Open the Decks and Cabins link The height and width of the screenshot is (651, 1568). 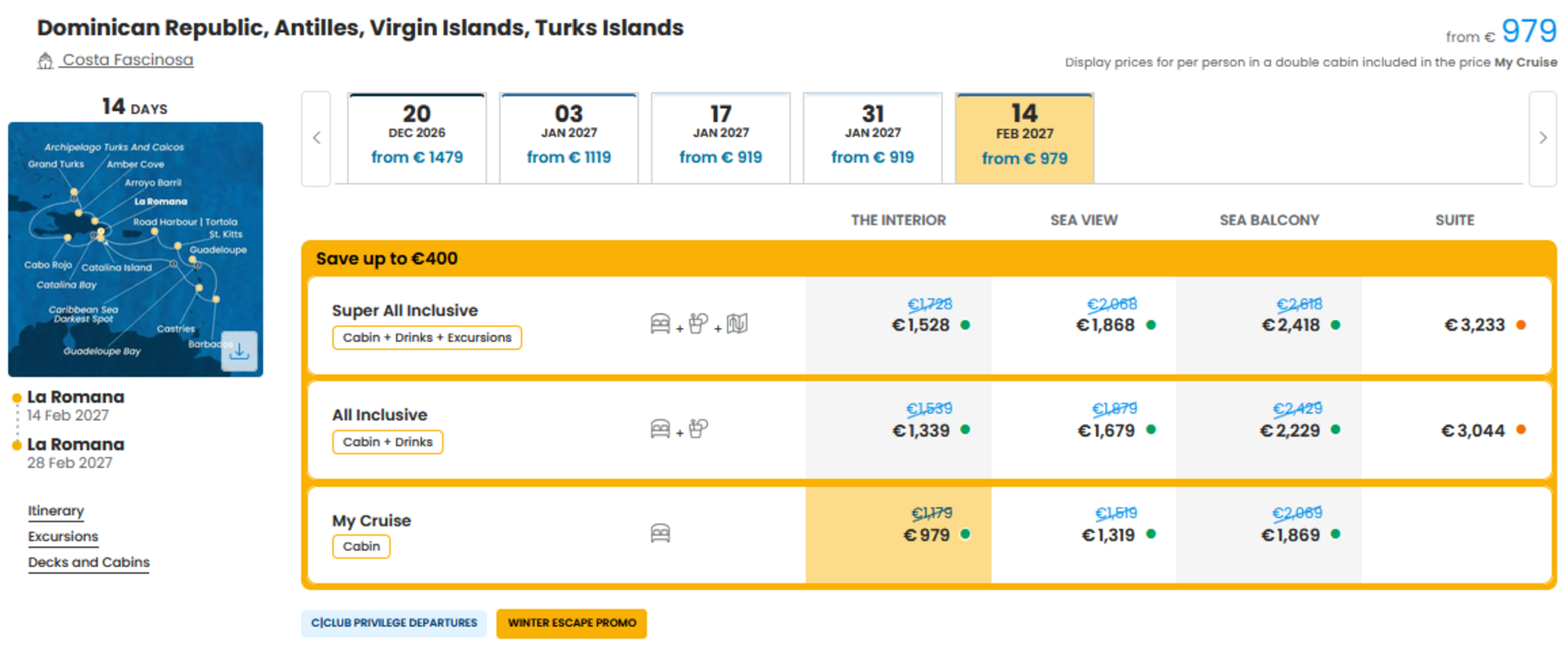coord(89,562)
